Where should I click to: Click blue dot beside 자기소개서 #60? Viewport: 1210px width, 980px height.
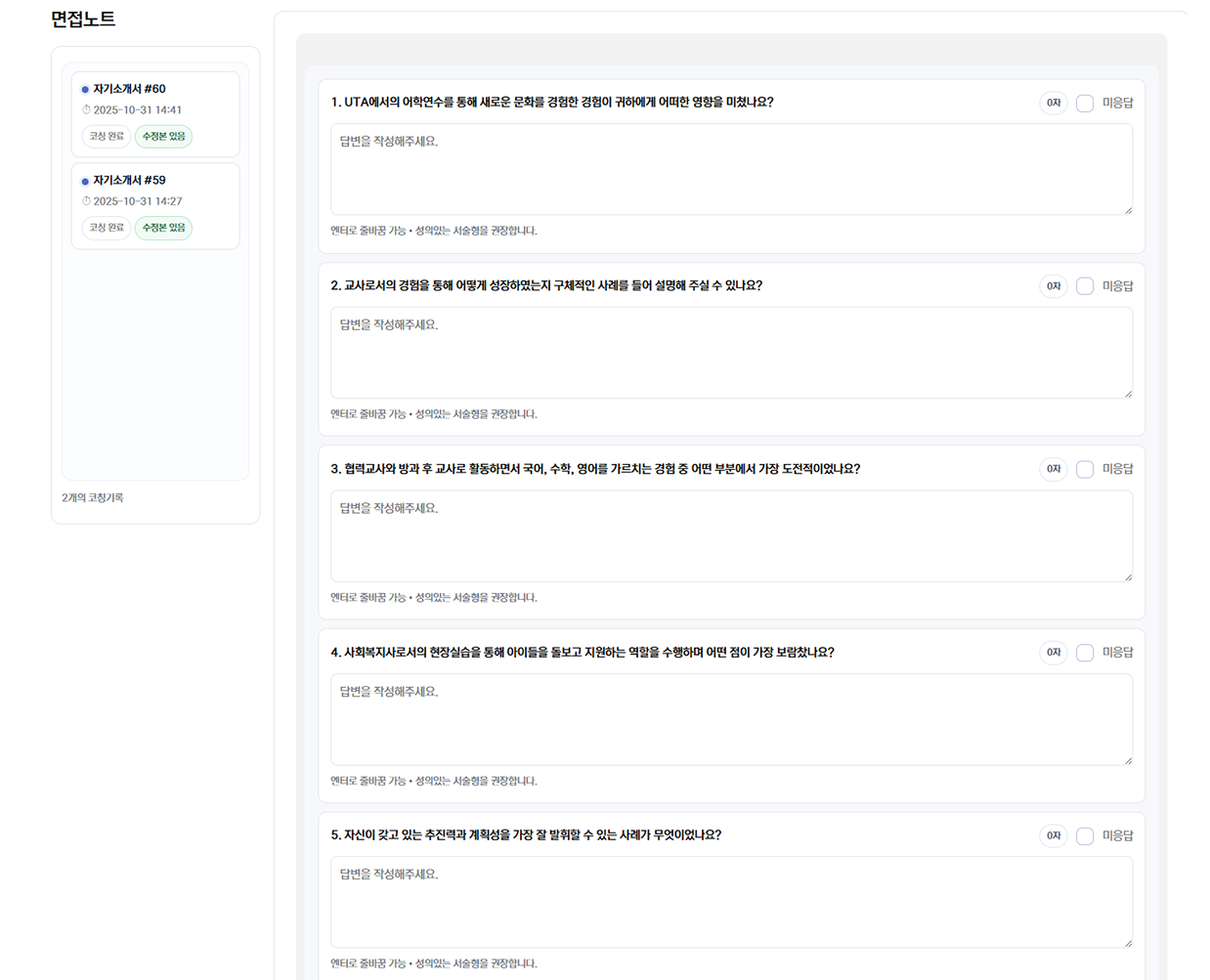(x=85, y=90)
